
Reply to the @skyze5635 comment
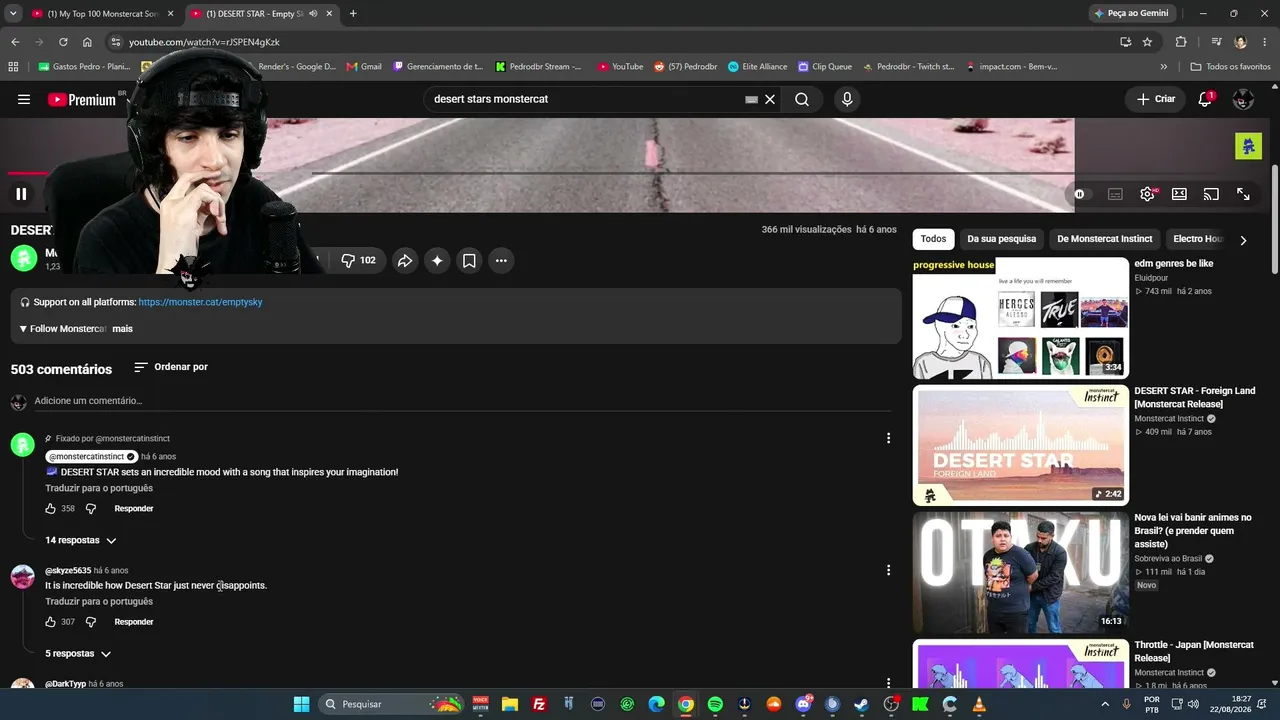click(134, 622)
